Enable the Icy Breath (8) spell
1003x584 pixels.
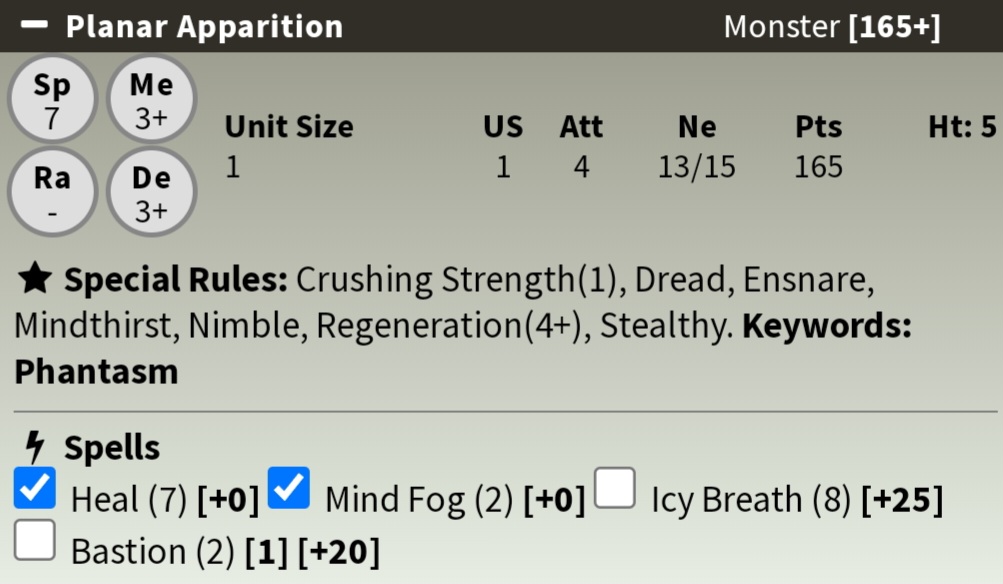tap(615, 488)
